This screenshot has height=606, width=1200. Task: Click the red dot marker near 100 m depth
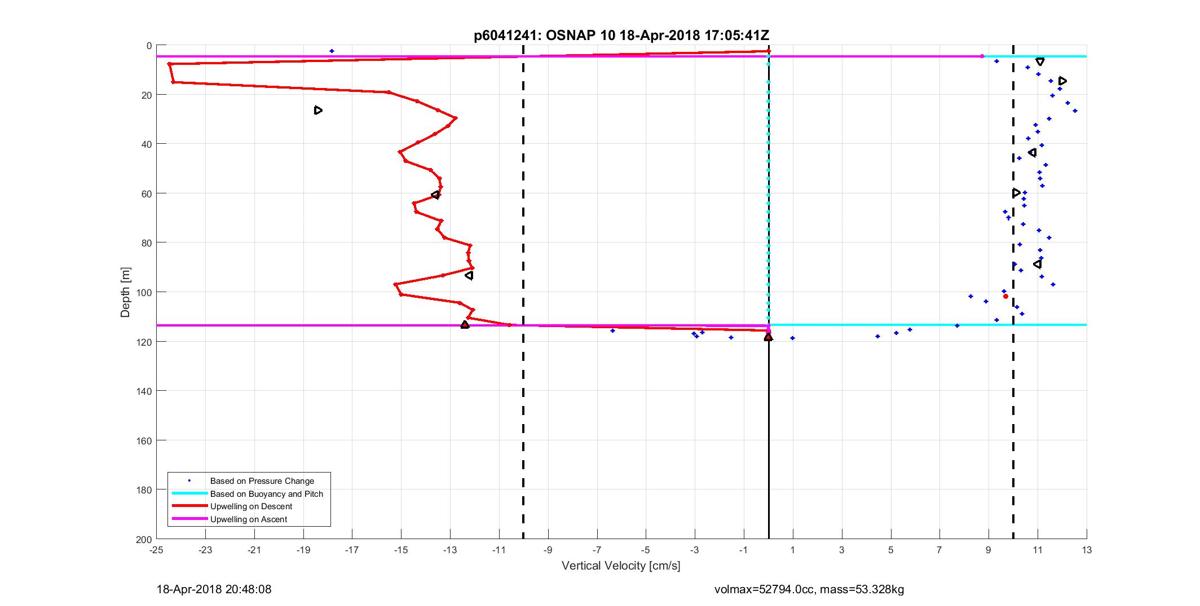[1005, 296]
